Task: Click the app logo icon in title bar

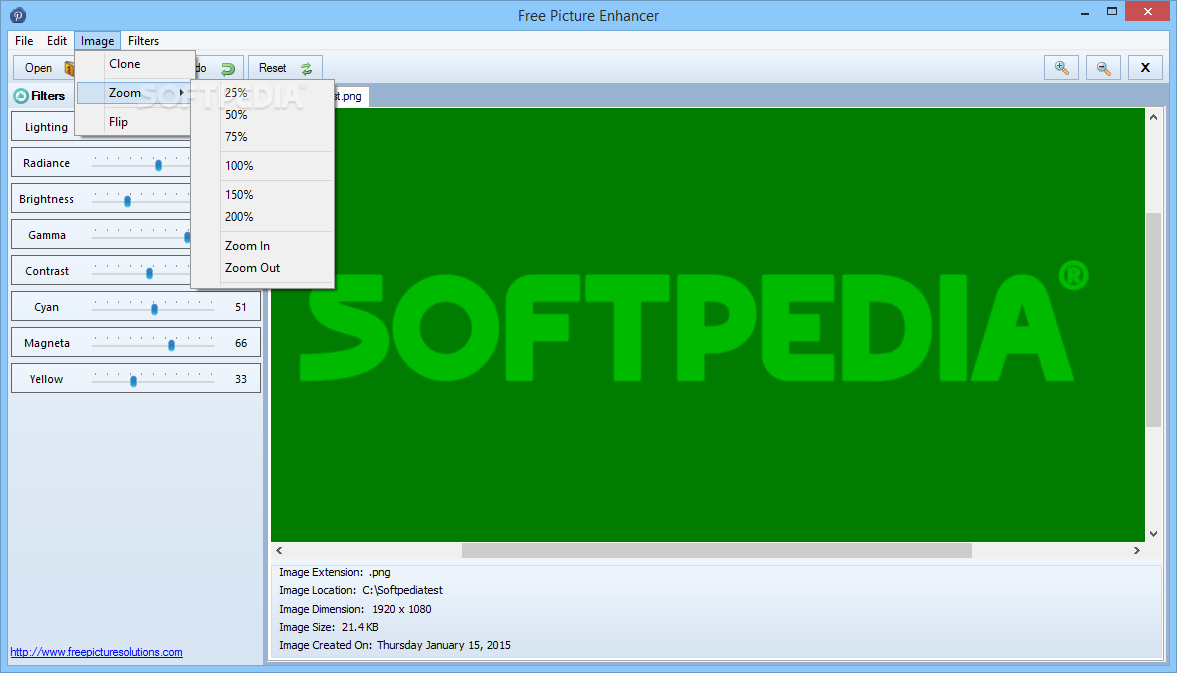Action: 18,15
